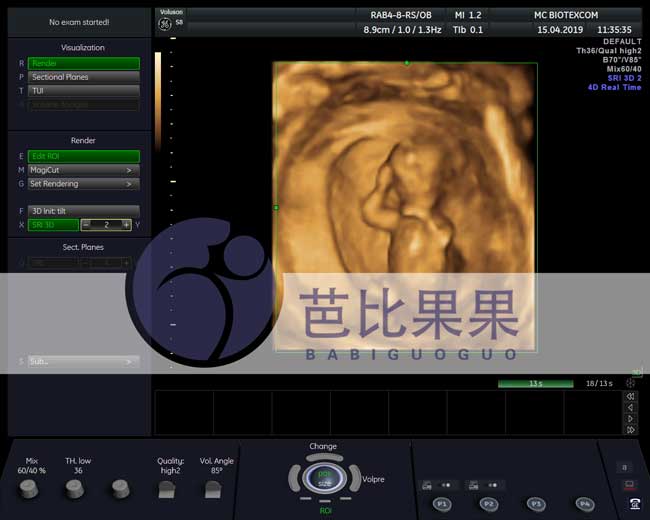Click the 8.9cm / 1.0 / 1.3Hz readout
The image size is (650, 520).
click(402, 30)
